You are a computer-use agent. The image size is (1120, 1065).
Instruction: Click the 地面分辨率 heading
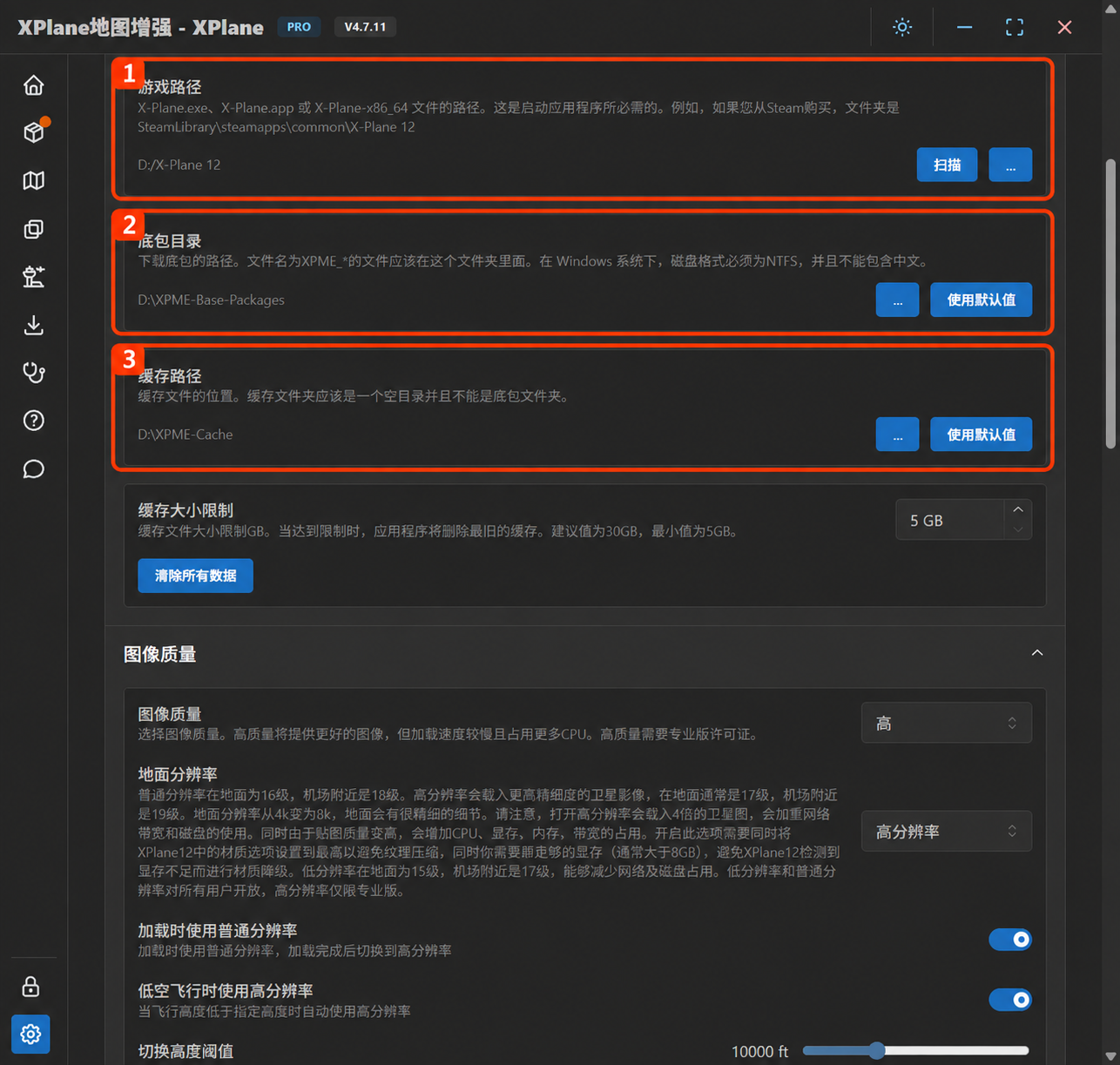click(178, 774)
